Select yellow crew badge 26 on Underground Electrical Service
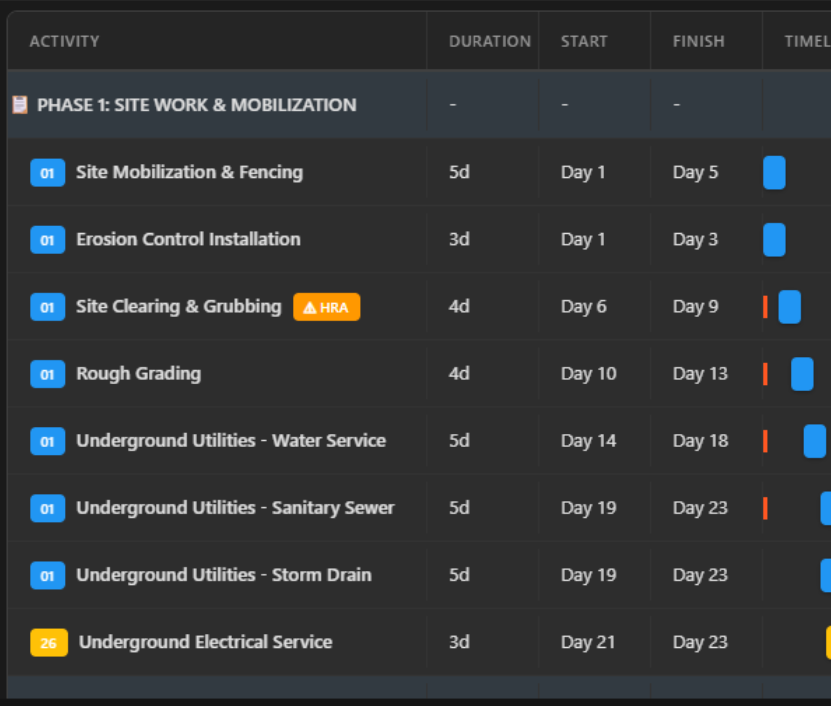Screen dimensions: 831x706 48,642
